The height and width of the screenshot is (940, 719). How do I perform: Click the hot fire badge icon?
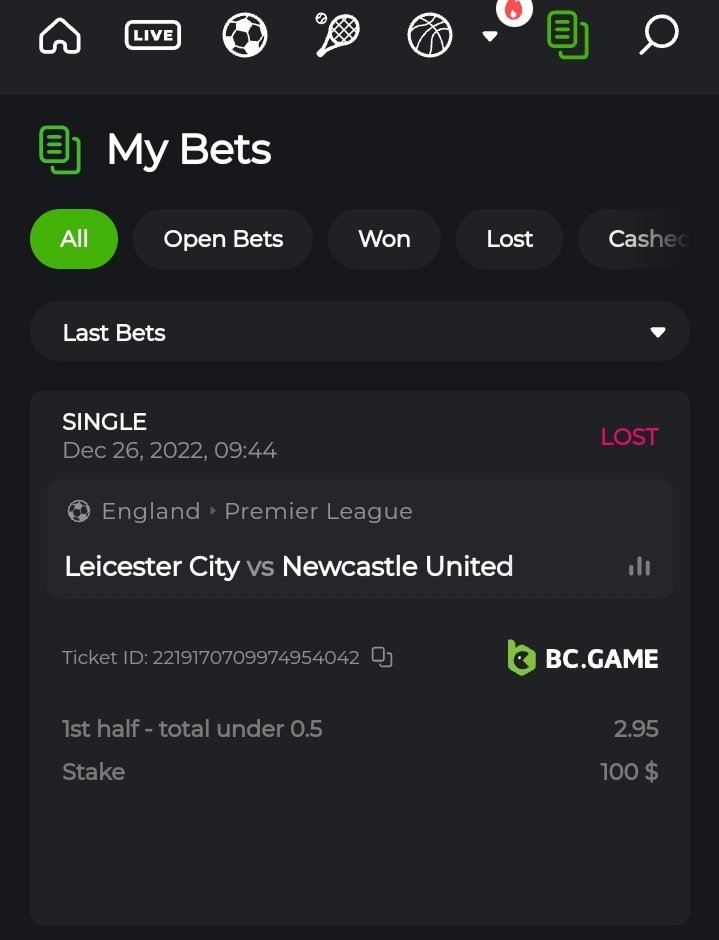[x=514, y=11]
